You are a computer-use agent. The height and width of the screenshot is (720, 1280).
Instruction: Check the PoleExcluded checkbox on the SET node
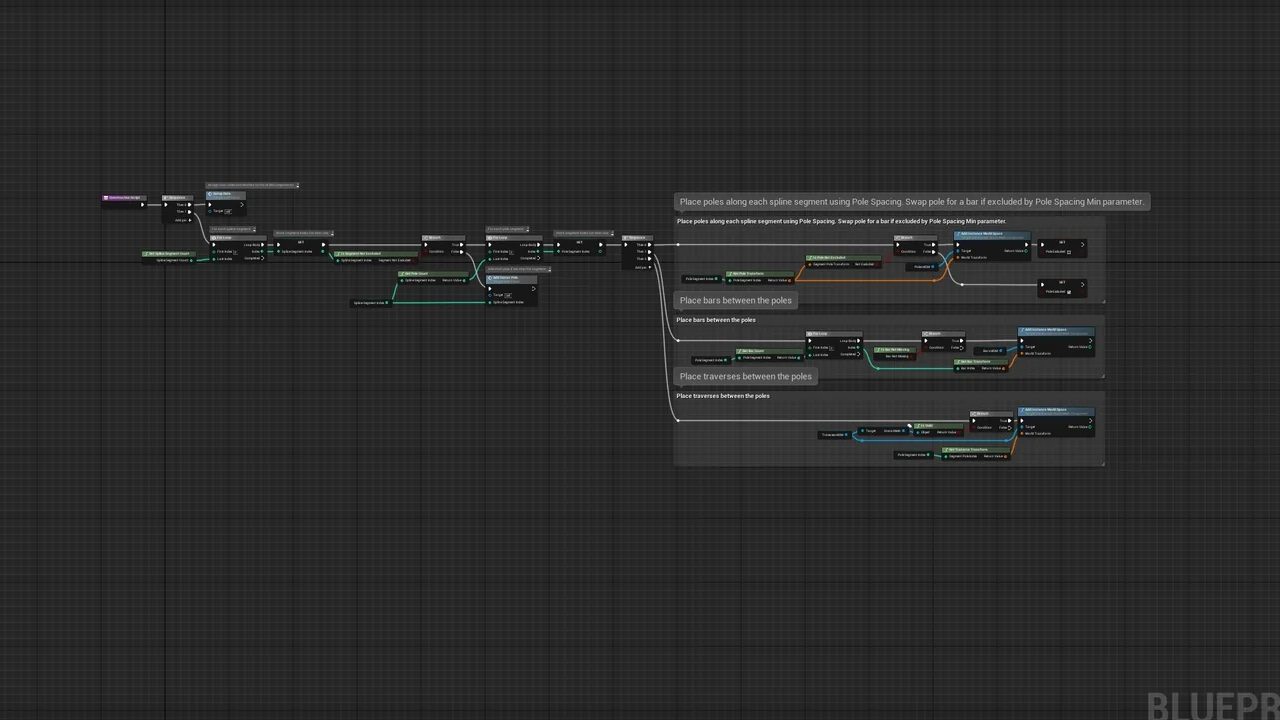1068,252
